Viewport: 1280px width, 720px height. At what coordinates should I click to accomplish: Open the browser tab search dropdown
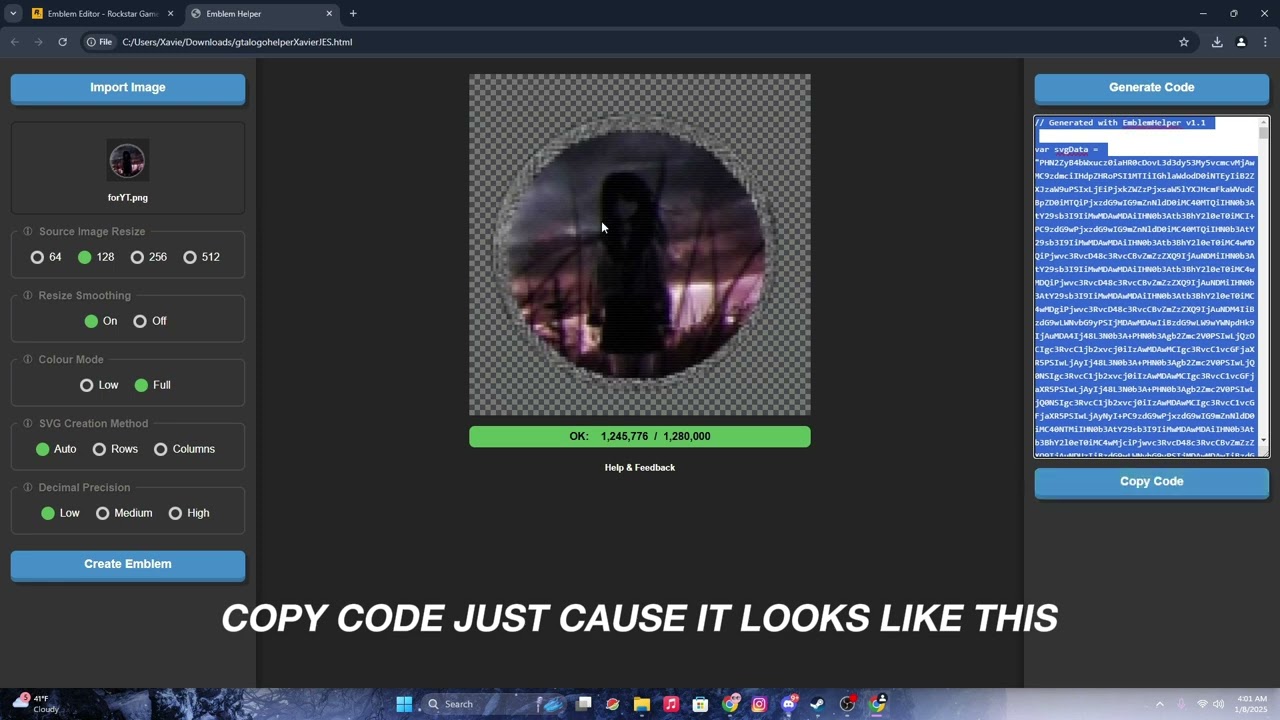[x=13, y=14]
